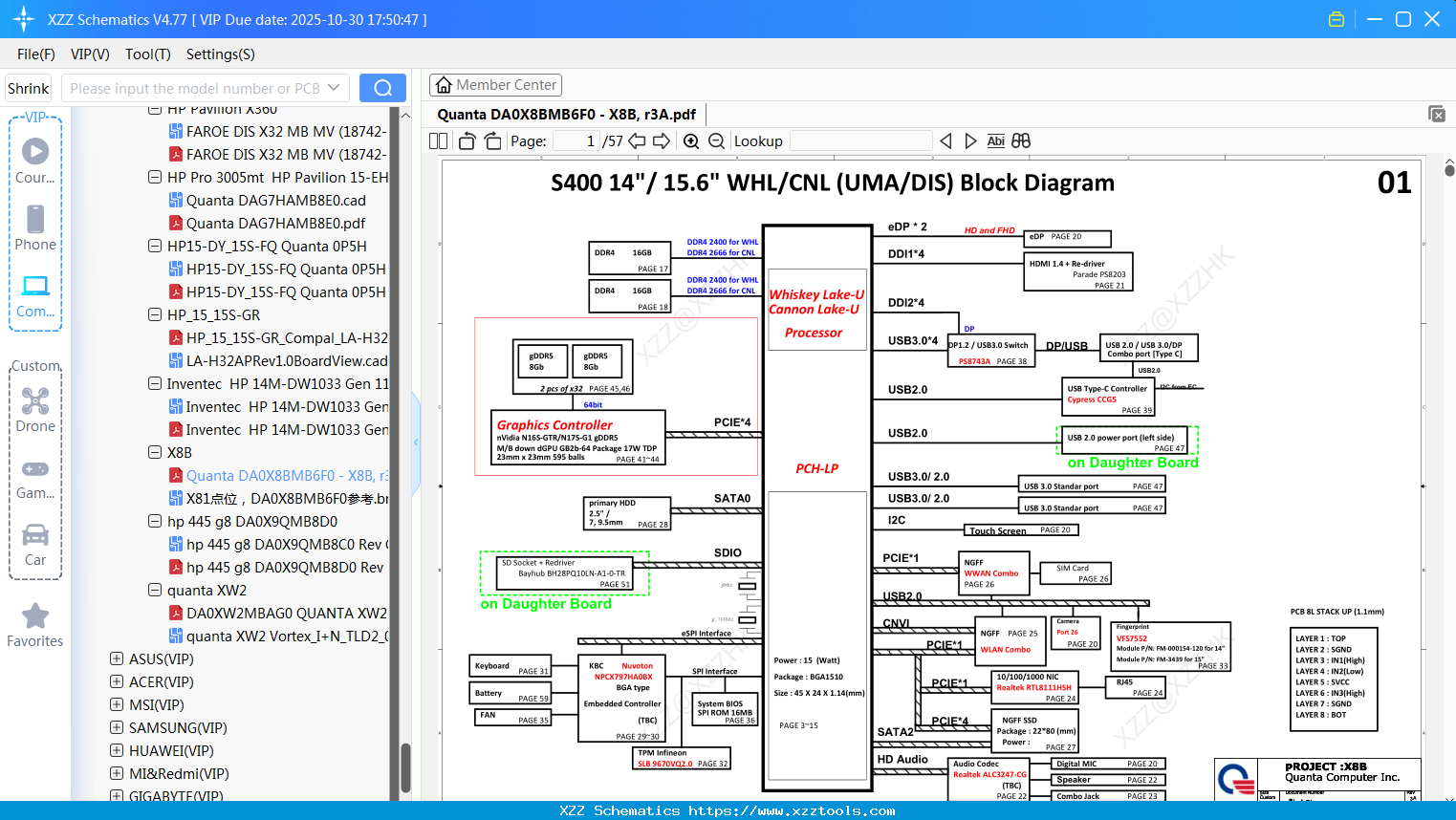Expand the MSI(VIP) tree node
Screen dimensions: 1456x820
pyautogui.click(x=117, y=704)
